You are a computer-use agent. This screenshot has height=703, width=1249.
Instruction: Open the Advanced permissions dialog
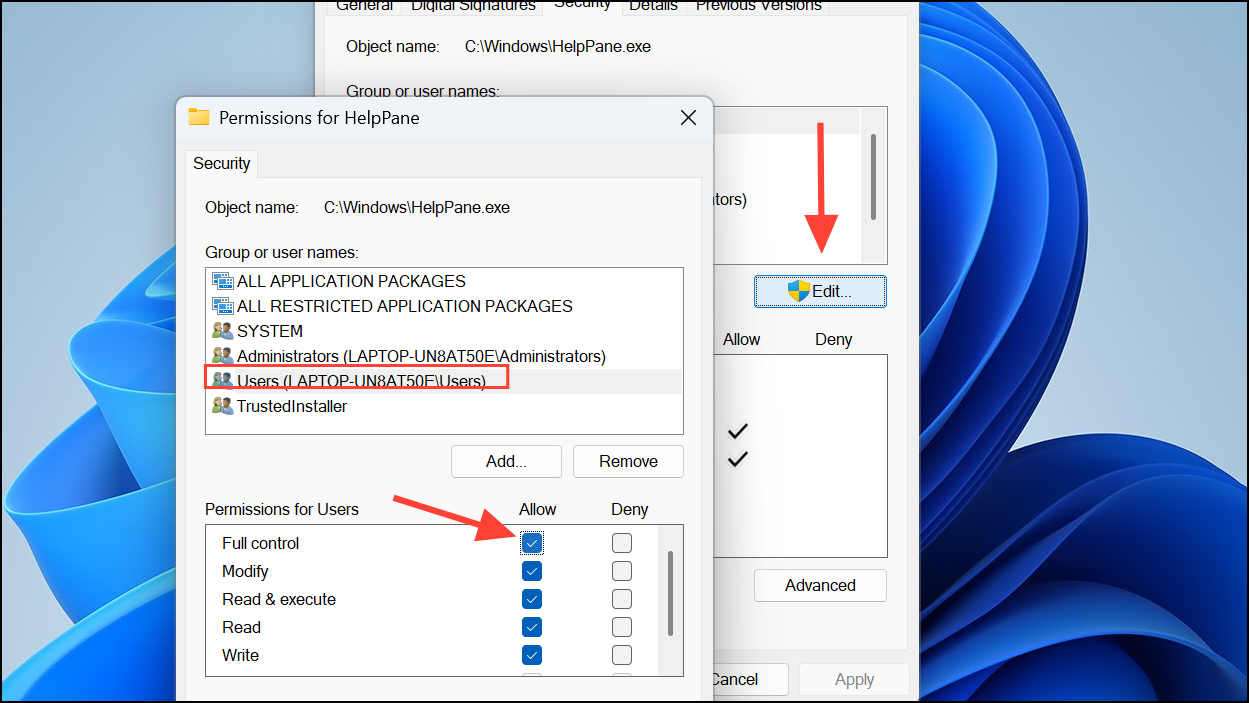[820, 585]
